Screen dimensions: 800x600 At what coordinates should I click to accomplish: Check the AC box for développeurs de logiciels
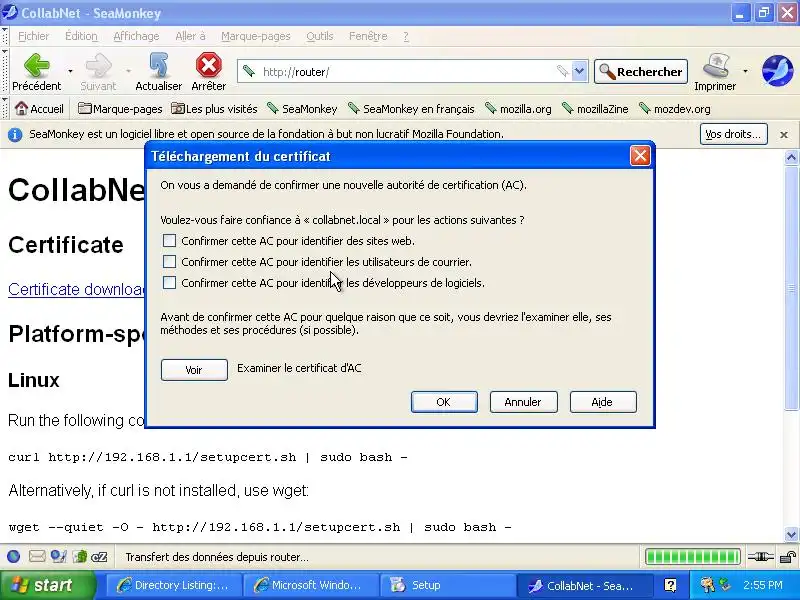pos(169,283)
